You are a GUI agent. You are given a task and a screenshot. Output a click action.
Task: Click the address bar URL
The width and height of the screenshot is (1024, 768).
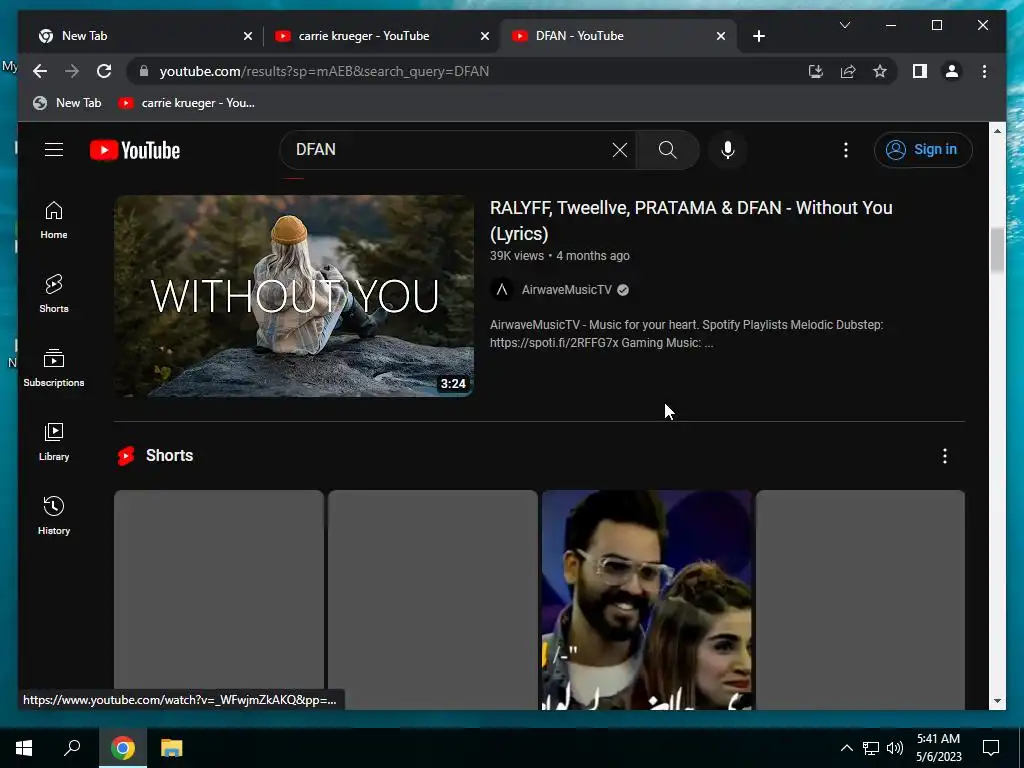click(x=324, y=71)
